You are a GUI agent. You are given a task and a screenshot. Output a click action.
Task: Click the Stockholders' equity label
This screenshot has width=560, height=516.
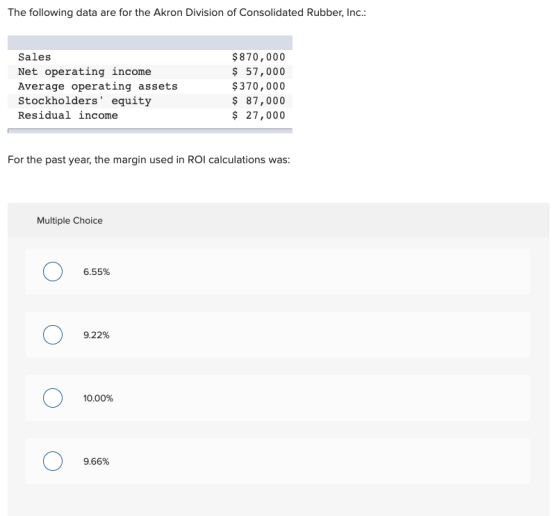tap(85, 101)
